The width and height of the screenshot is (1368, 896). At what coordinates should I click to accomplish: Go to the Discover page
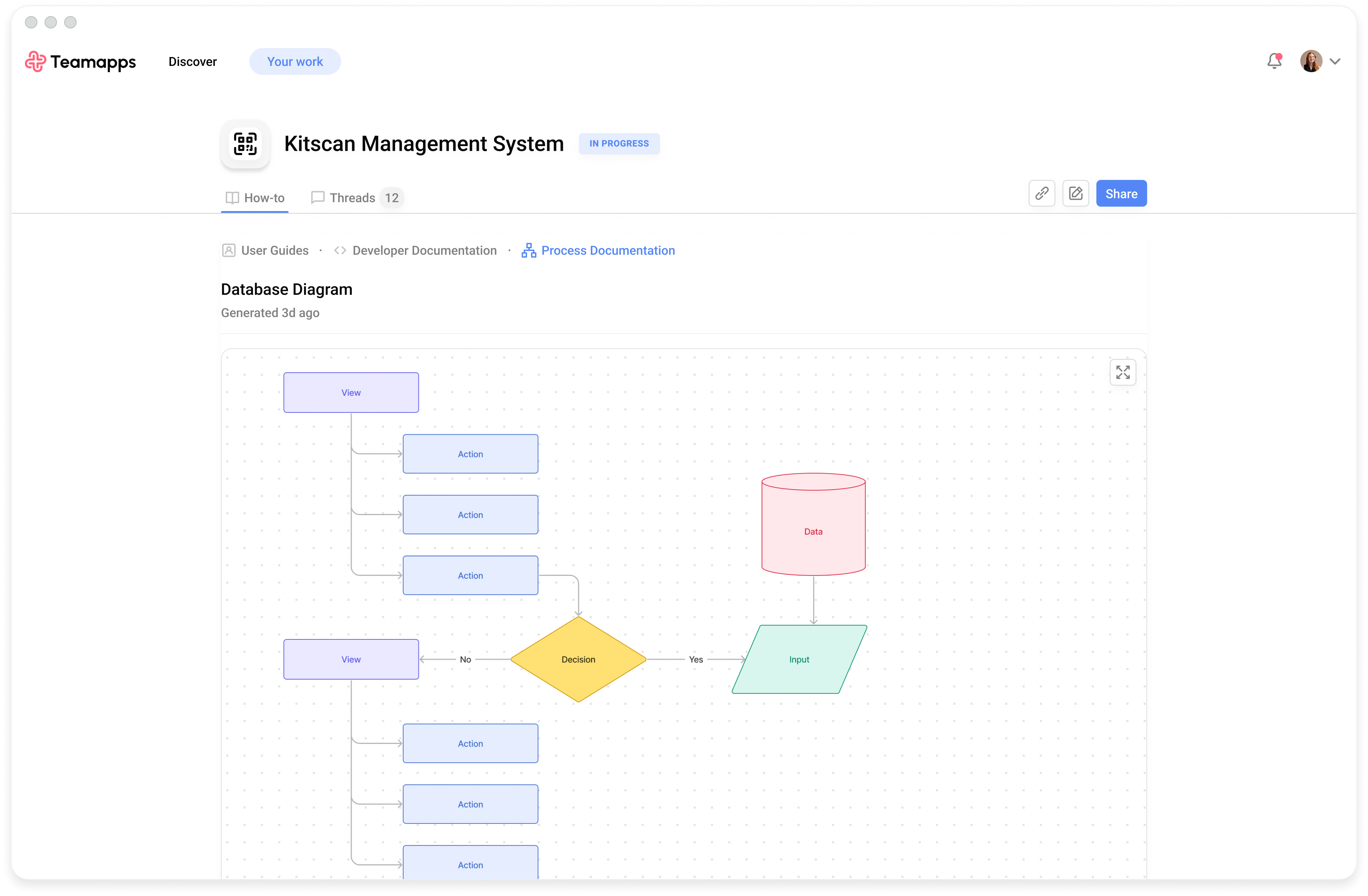pyautogui.click(x=193, y=61)
